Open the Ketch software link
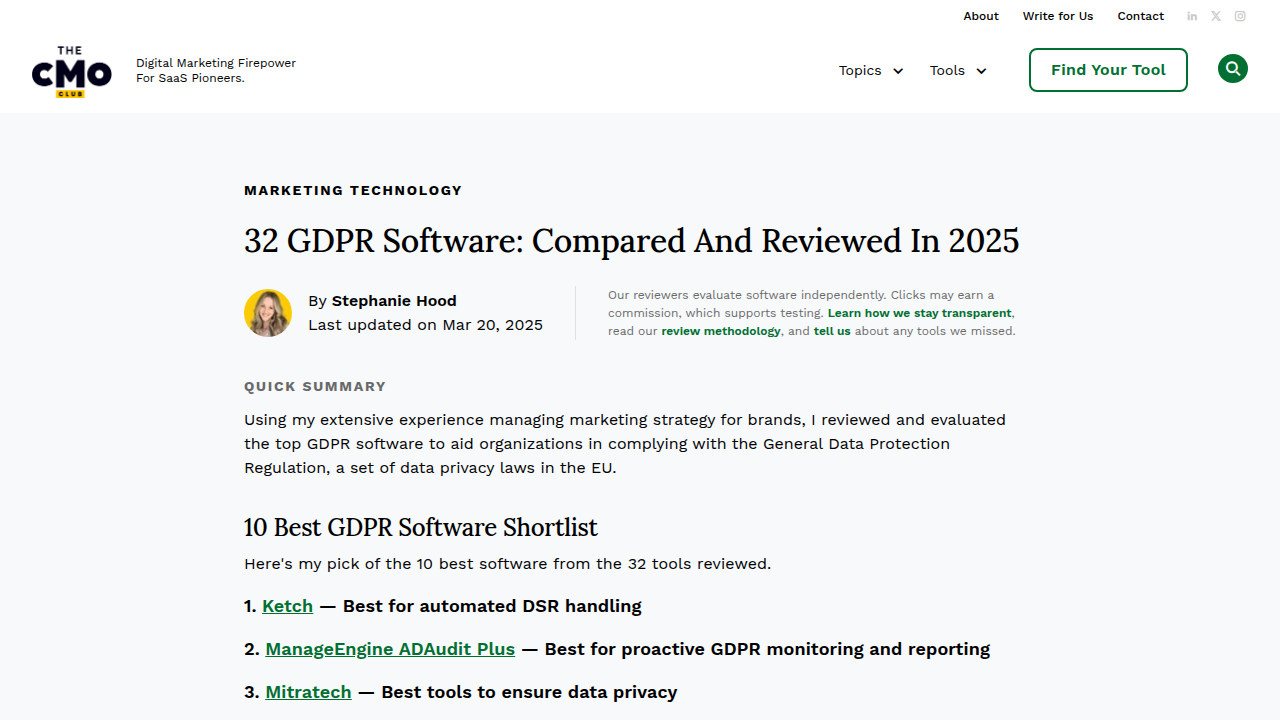Image resolution: width=1280 pixels, height=720 pixels. (288, 606)
